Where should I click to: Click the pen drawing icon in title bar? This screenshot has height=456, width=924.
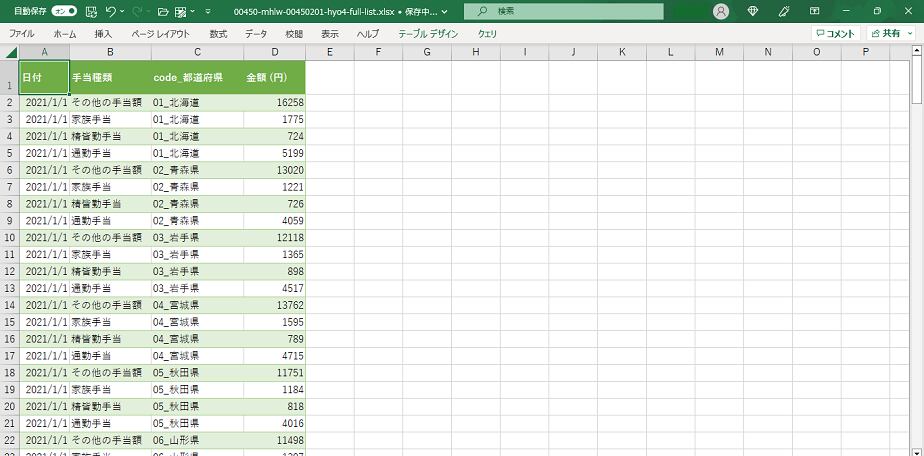[784, 11]
